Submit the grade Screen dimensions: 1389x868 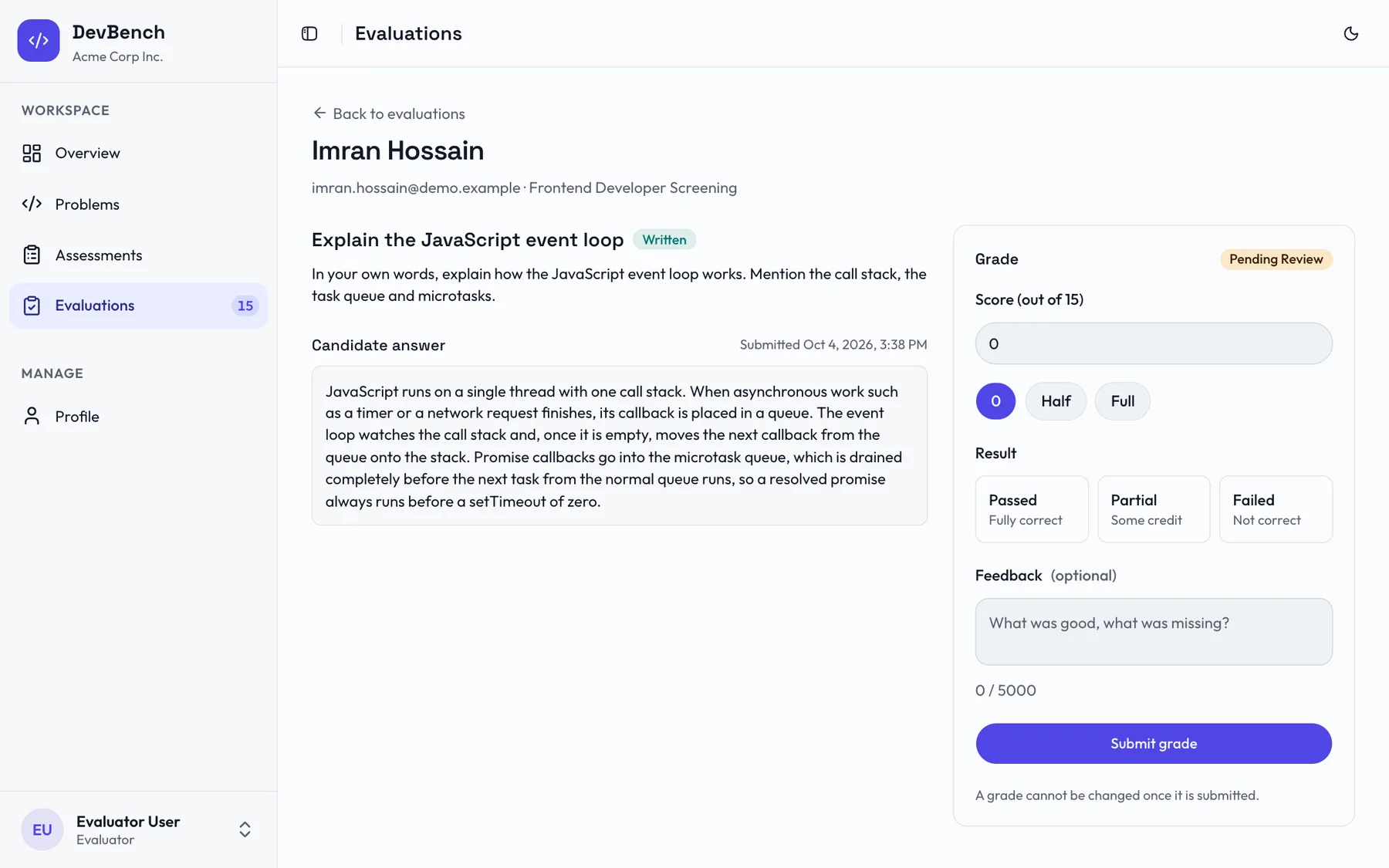click(x=1154, y=744)
